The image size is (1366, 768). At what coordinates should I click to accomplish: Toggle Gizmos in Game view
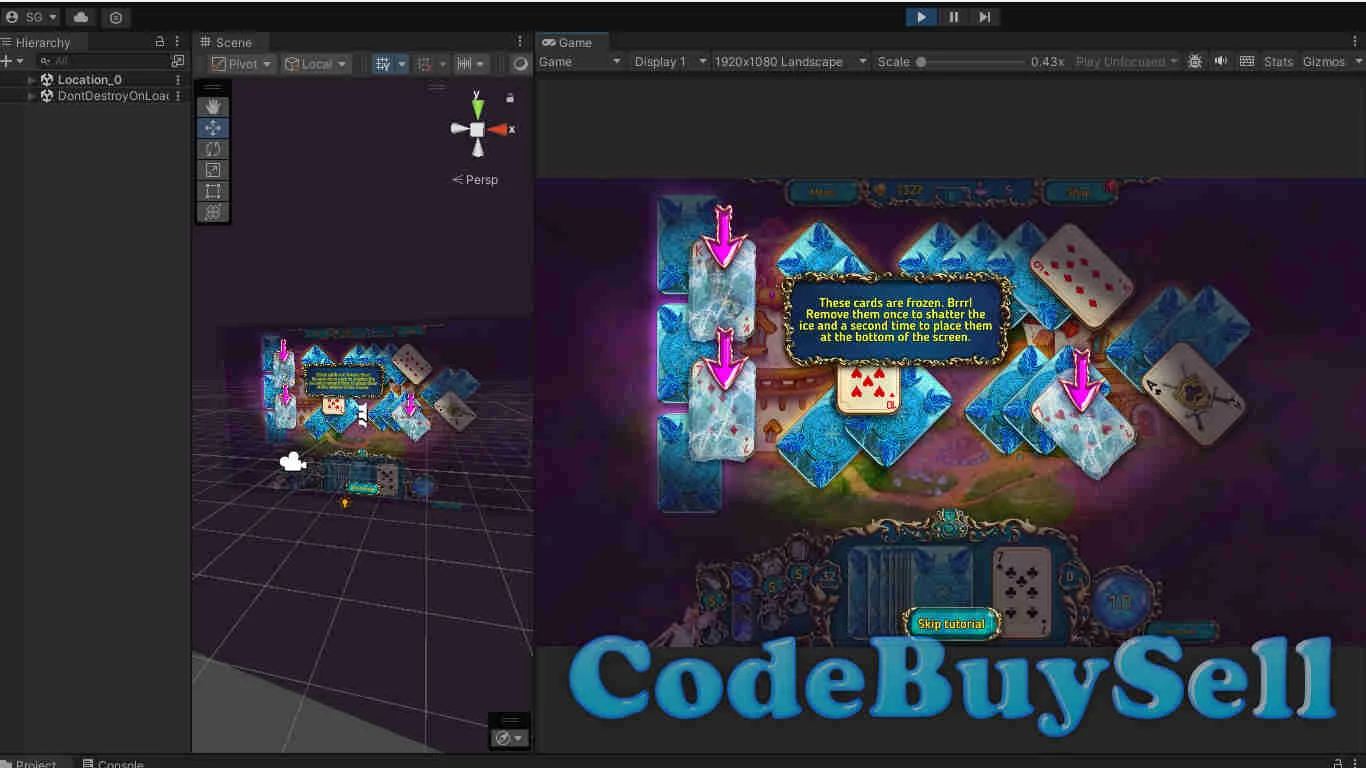point(1324,61)
